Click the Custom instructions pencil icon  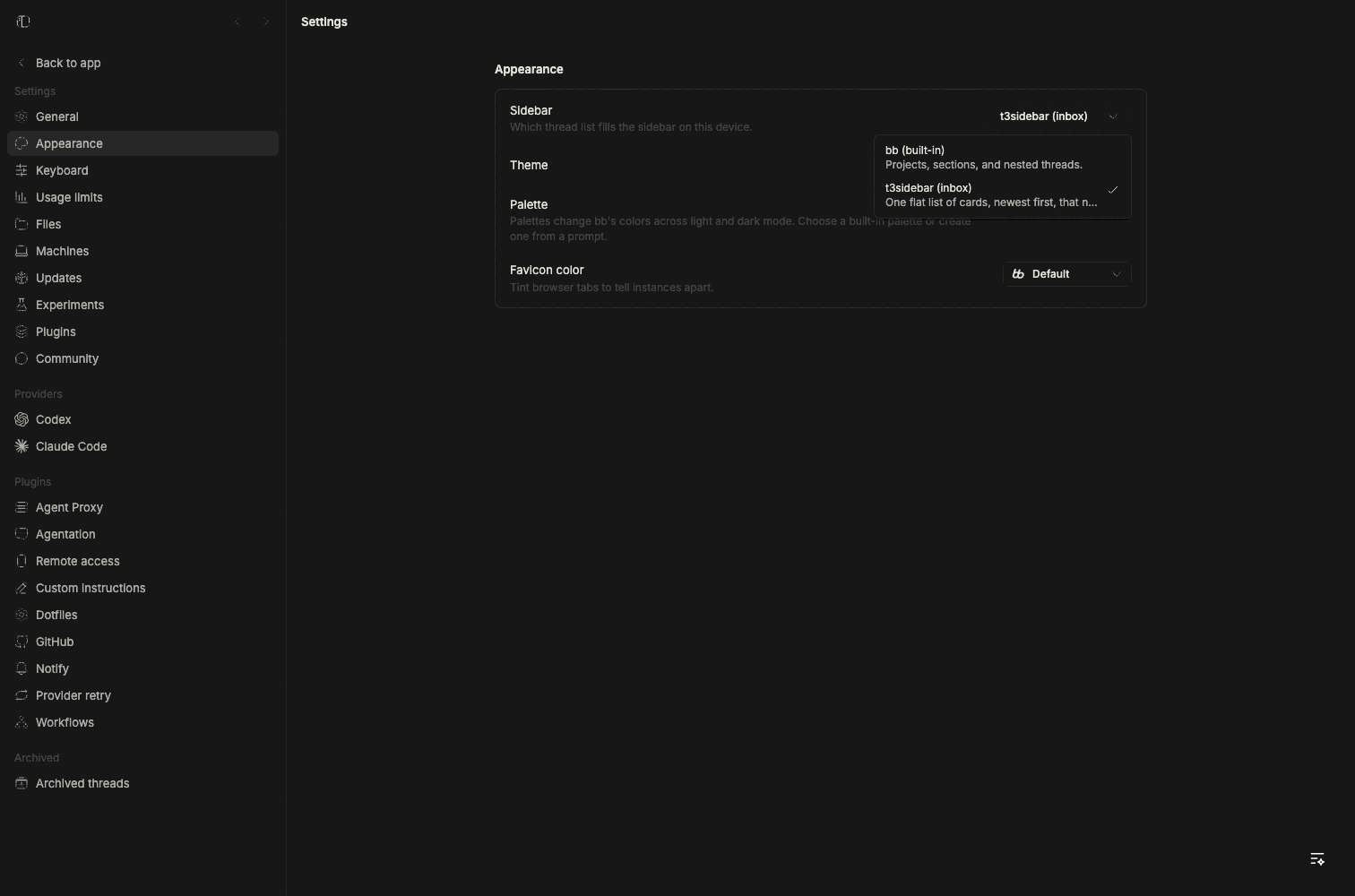[22, 588]
